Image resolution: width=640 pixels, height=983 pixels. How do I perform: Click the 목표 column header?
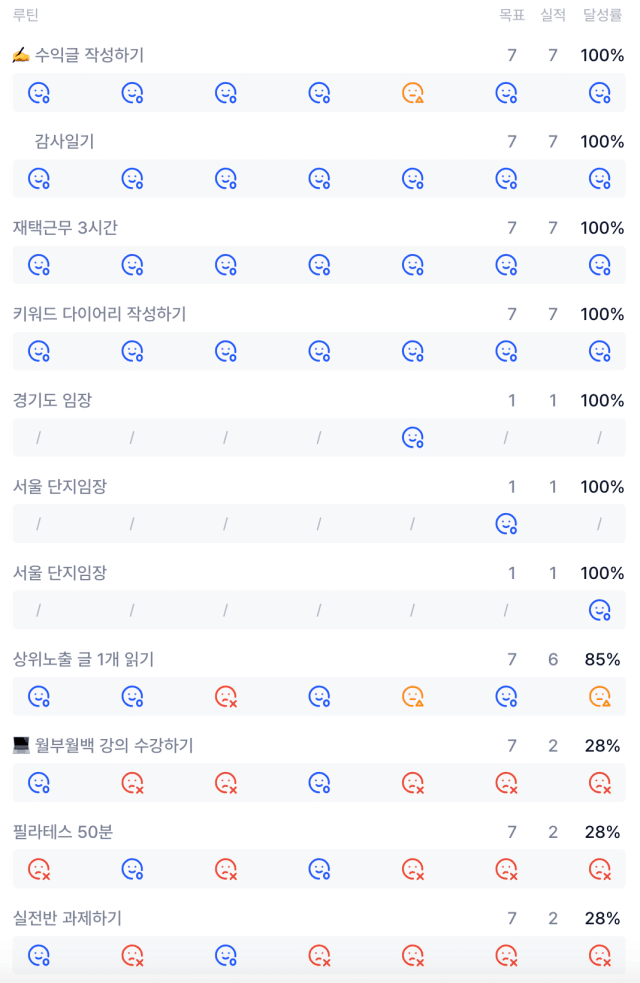click(511, 15)
